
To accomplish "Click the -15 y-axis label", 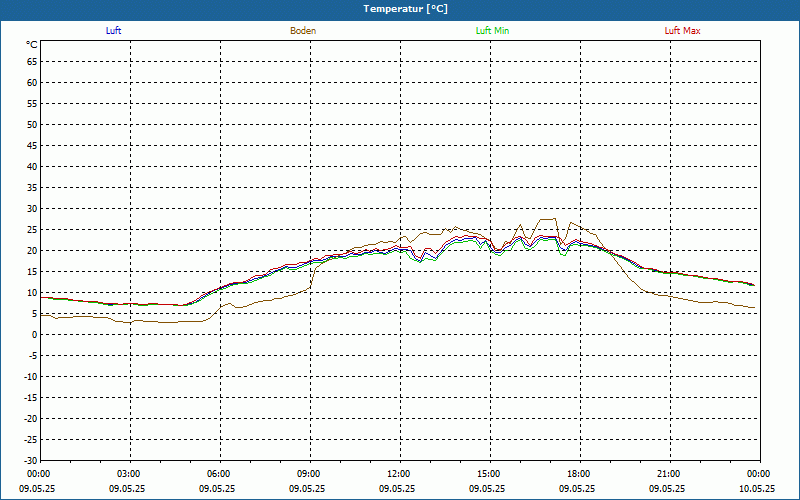I will tap(31, 397).
